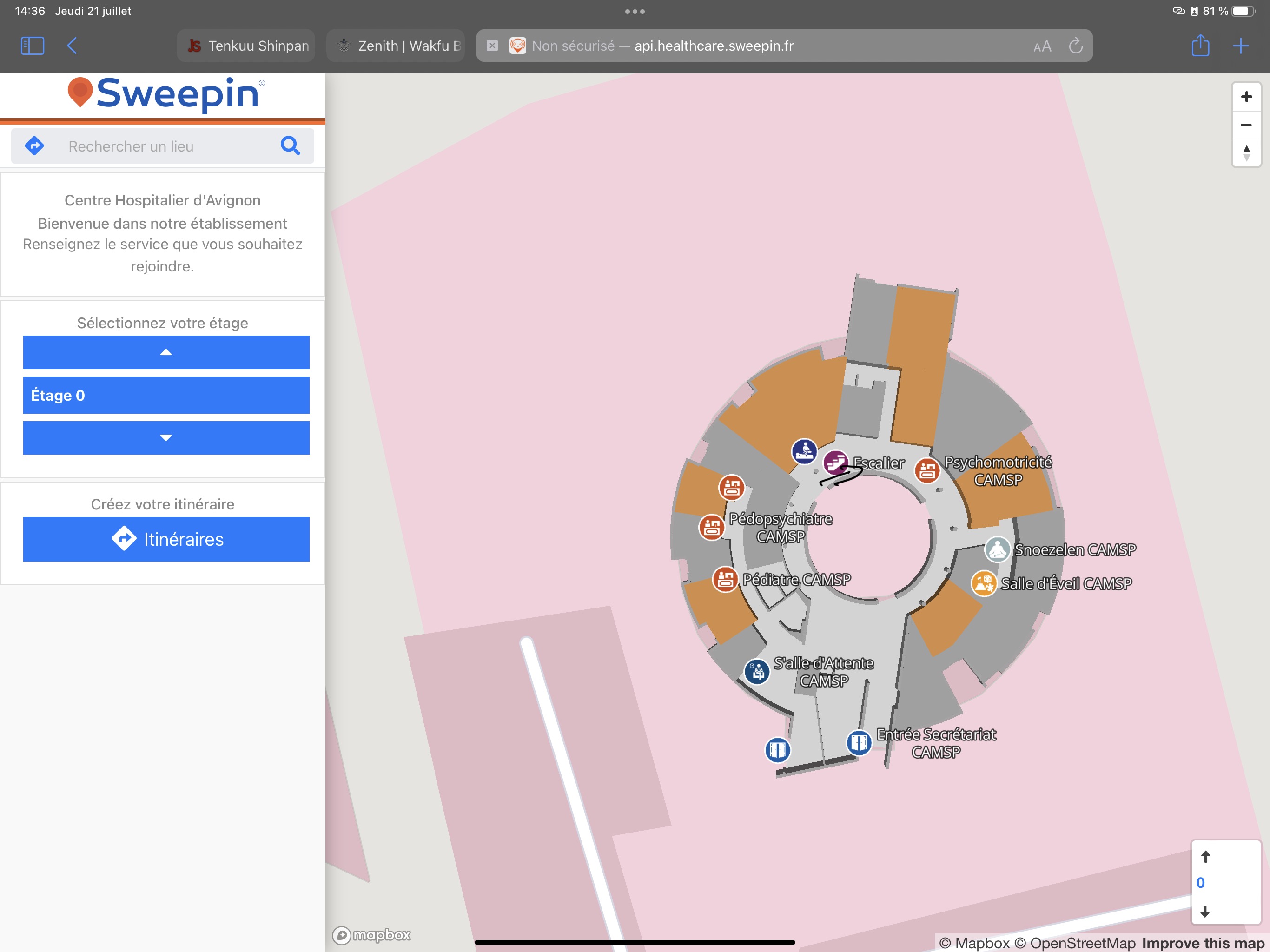Go up one floor with arrow button
1270x952 pixels.
point(166,352)
